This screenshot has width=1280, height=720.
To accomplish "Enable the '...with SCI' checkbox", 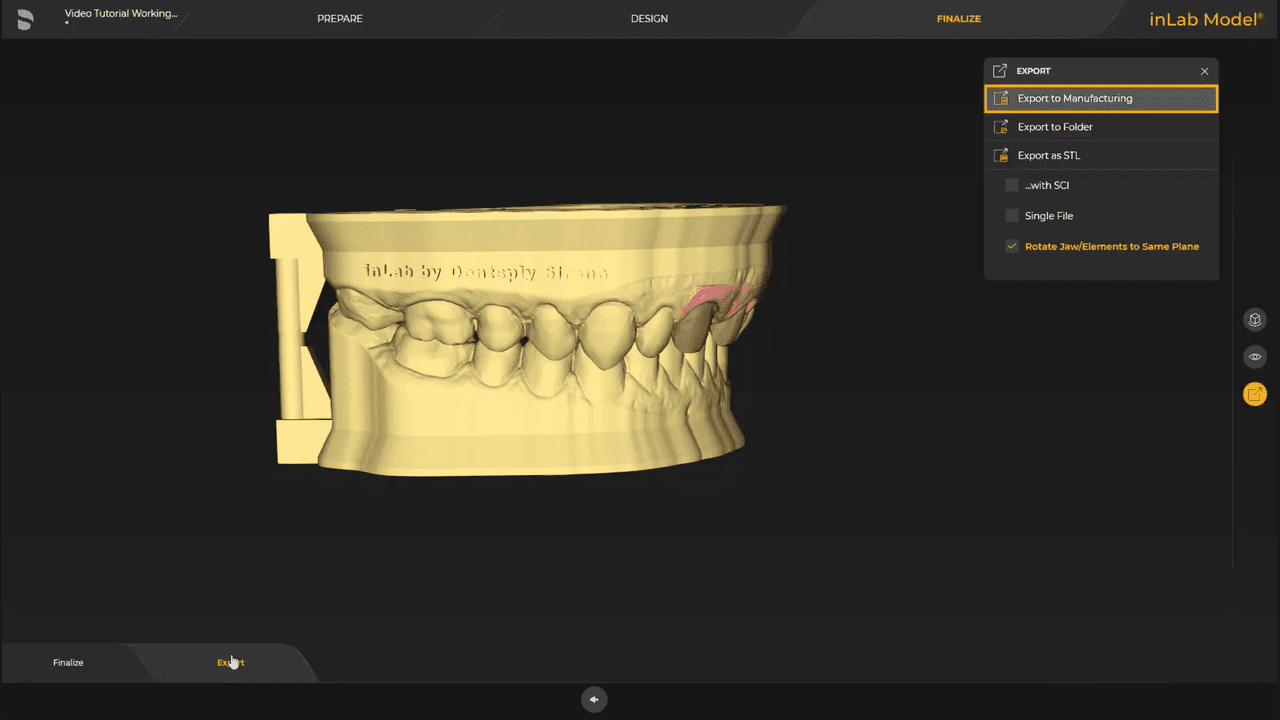I will 1011,185.
